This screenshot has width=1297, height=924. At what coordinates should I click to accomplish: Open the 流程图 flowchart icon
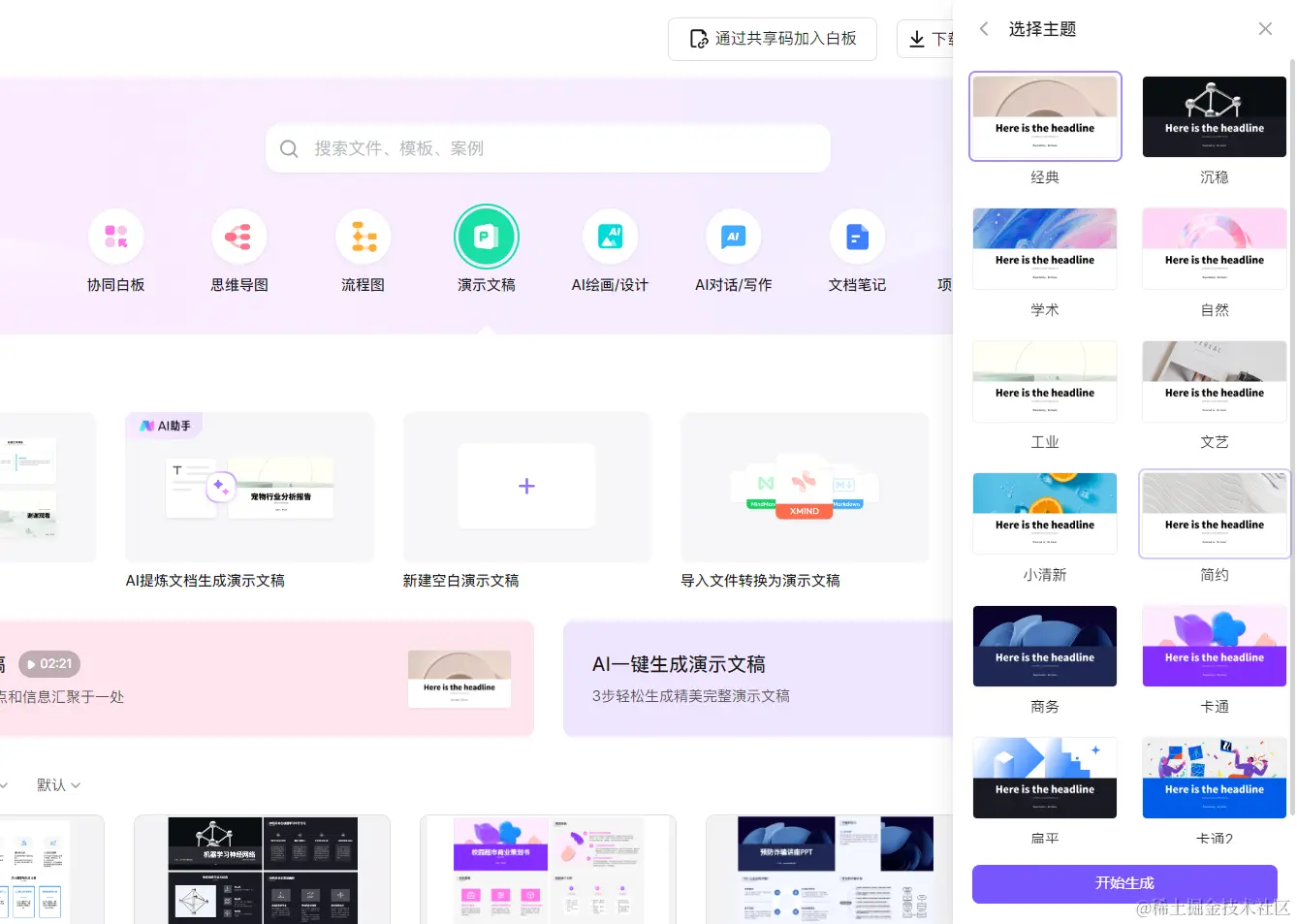(364, 237)
